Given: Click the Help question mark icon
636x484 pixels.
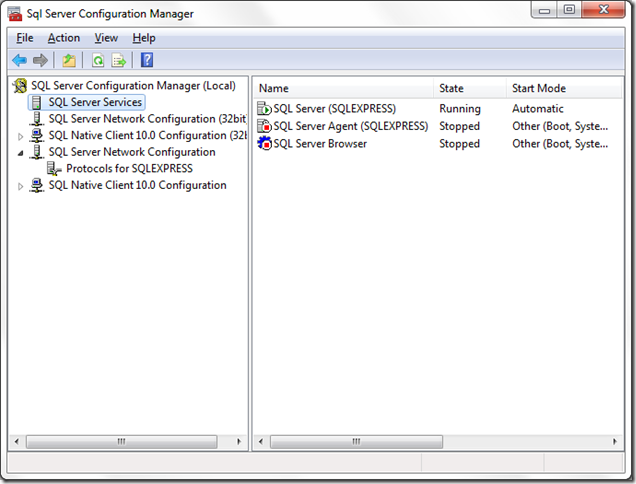Looking at the screenshot, I should [x=147, y=60].
